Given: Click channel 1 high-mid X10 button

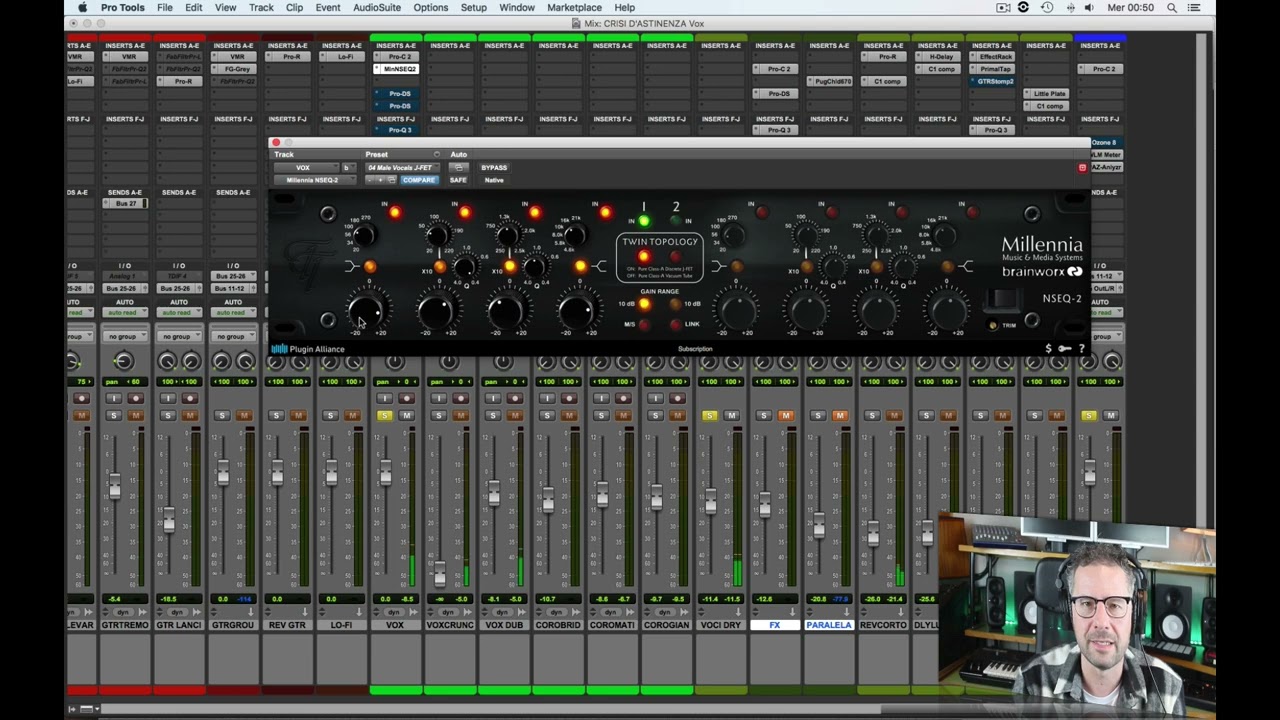Looking at the screenshot, I should click(510, 267).
